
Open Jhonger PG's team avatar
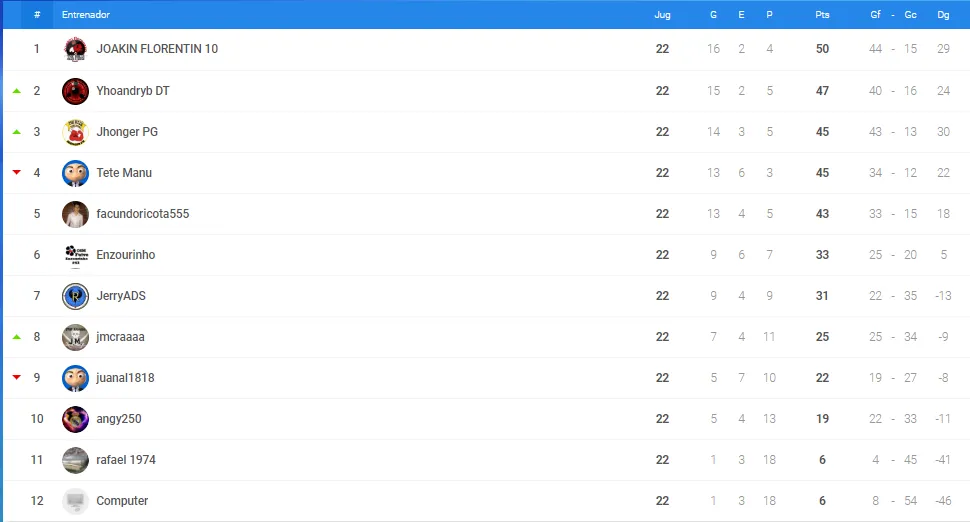point(75,132)
